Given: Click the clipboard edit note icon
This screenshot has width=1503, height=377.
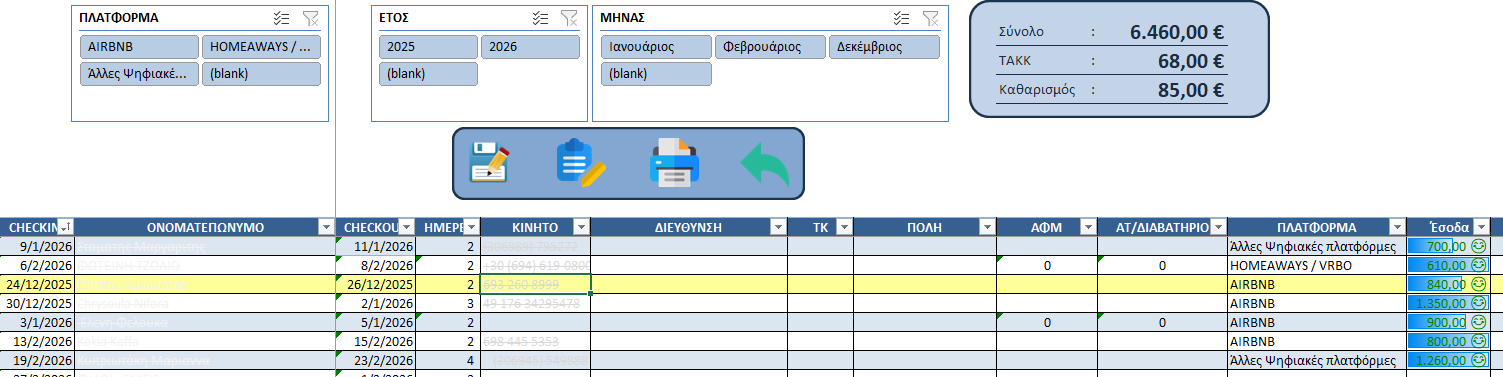Looking at the screenshot, I should (x=580, y=162).
